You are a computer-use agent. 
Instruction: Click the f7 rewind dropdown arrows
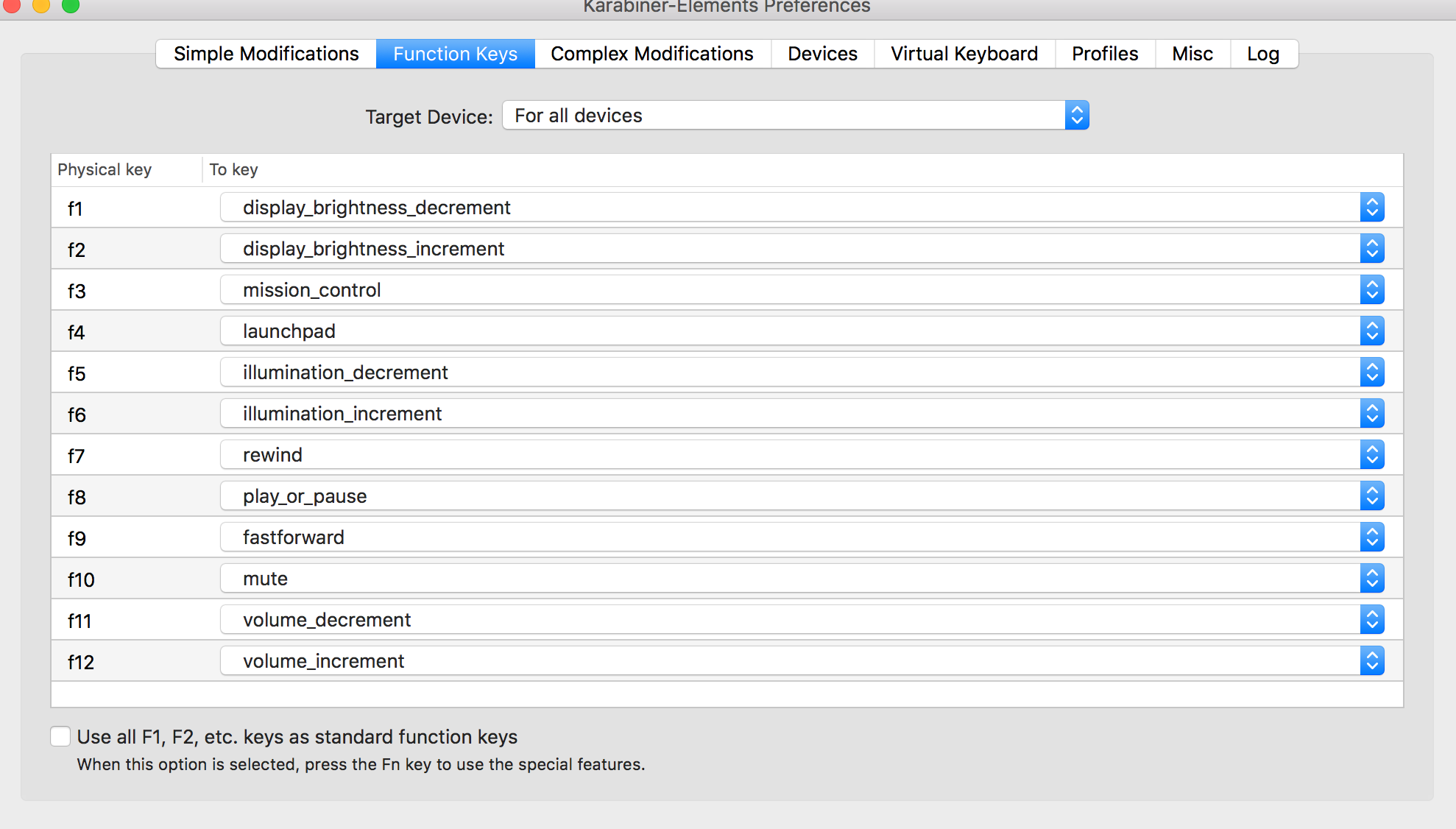1372,455
